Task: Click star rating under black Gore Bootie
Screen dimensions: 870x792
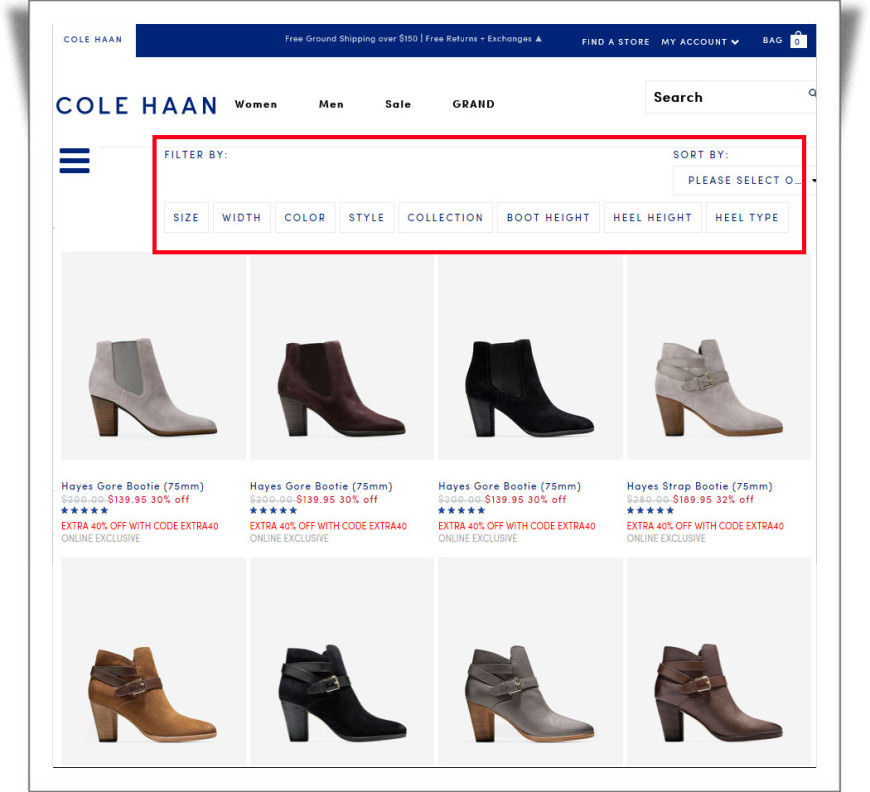Action: pos(462,511)
